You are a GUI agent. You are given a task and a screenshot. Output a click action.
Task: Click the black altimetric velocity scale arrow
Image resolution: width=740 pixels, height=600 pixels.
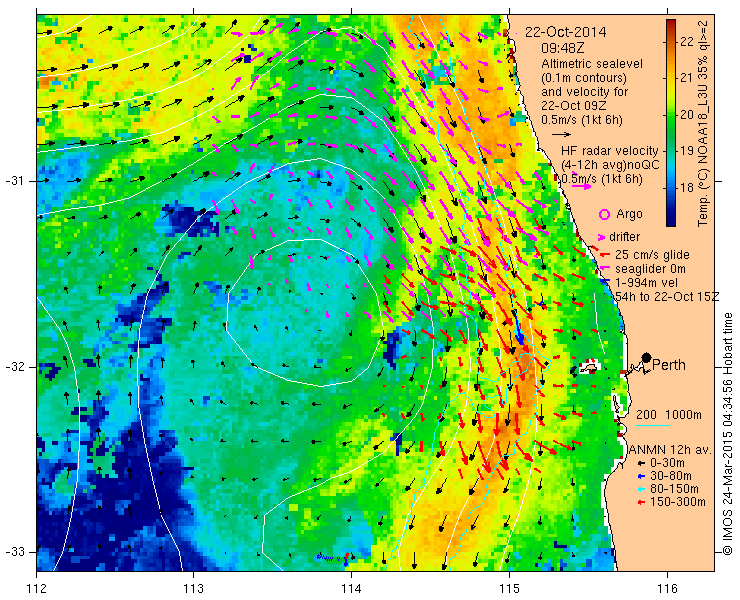pos(561,135)
